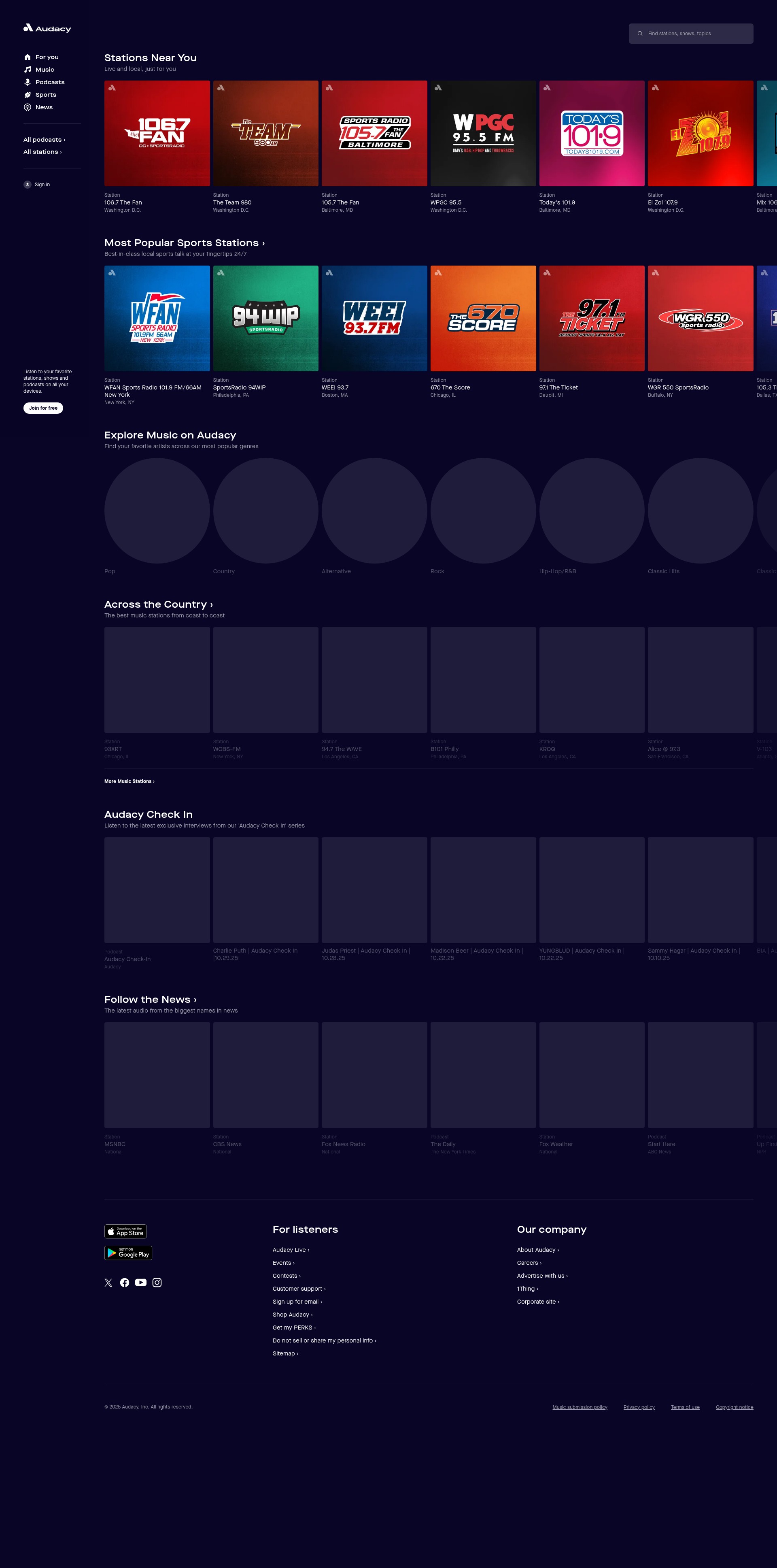Image resolution: width=777 pixels, height=1568 pixels.
Task: Open the Audacy Live footer link
Action: (x=291, y=1250)
